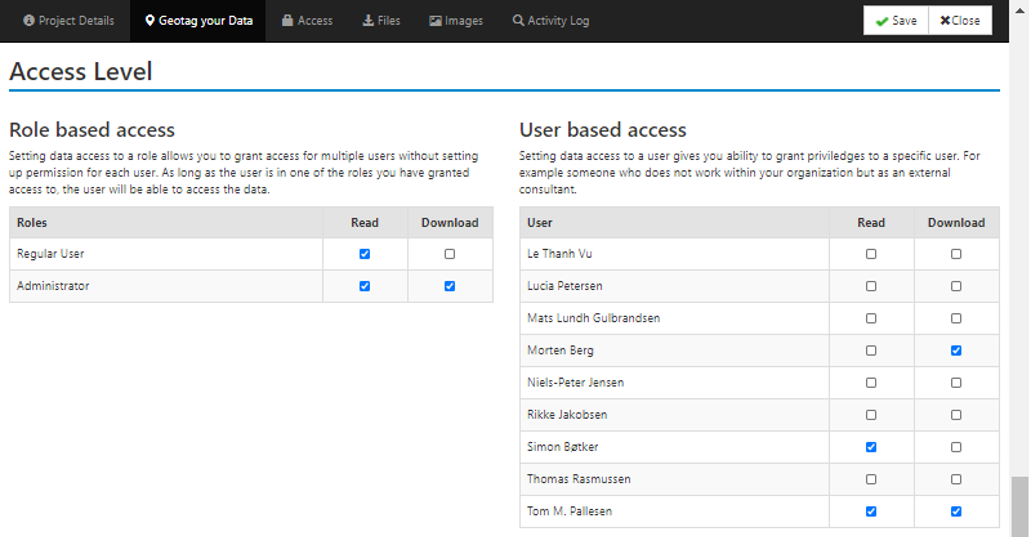
Task: Select the Administrator role name
Action: (x=53, y=286)
